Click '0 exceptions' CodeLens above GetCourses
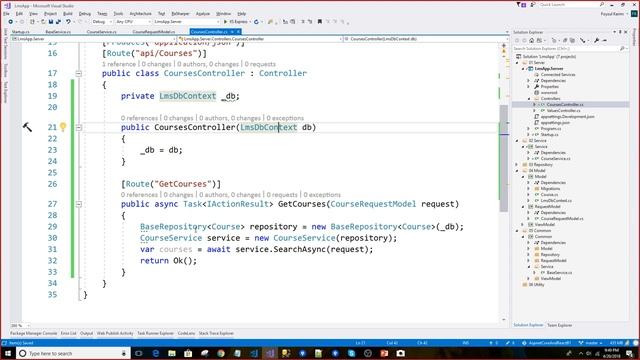 pyautogui.click(x=322, y=195)
